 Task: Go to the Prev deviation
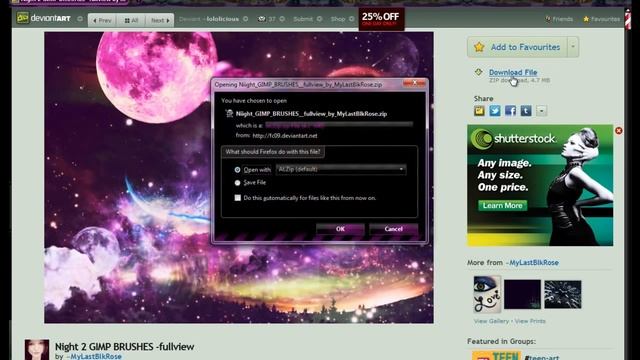(102, 20)
